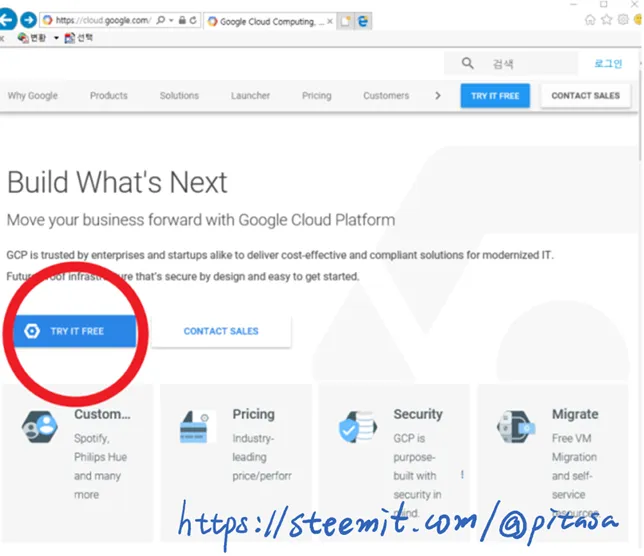Click TRY IT FREE in the navigation bar
This screenshot has width=644, height=556.
coord(495,96)
